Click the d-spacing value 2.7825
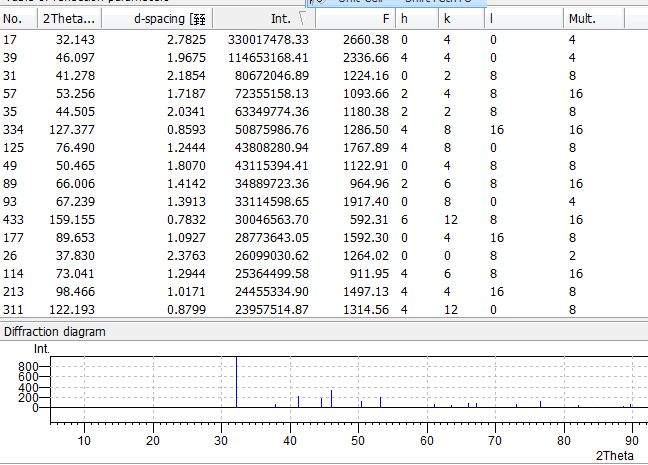648x465 pixels. coord(186,40)
